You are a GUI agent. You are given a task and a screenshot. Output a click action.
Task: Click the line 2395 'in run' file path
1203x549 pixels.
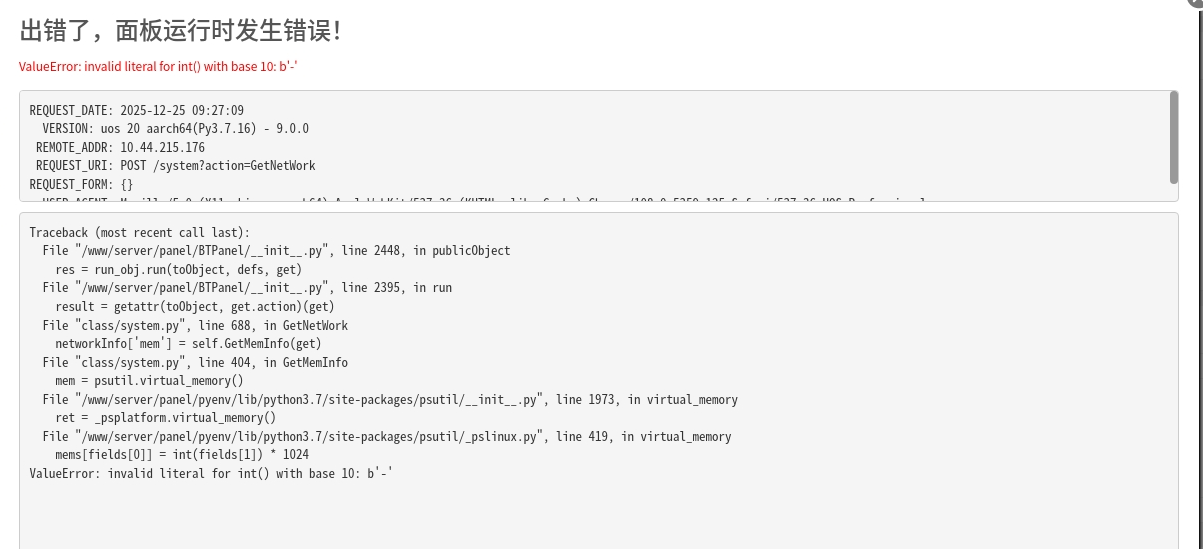pos(247,288)
